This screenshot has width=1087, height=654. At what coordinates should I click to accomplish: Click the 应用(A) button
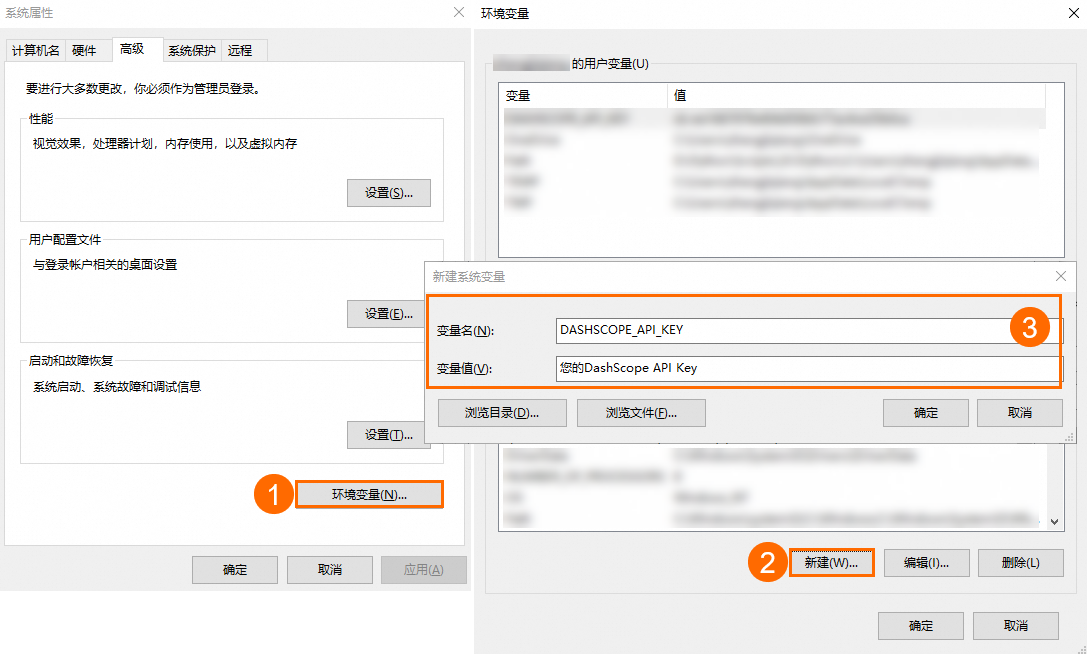424,569
